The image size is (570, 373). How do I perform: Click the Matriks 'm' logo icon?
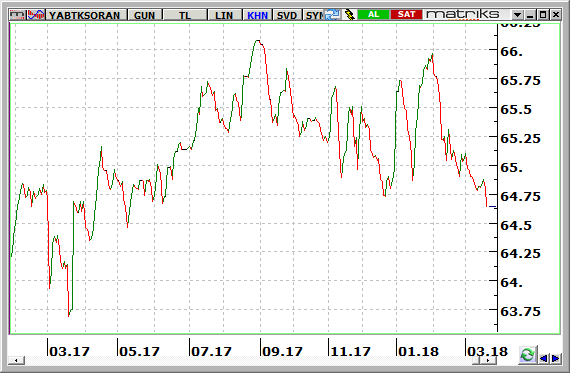[17, 15]
